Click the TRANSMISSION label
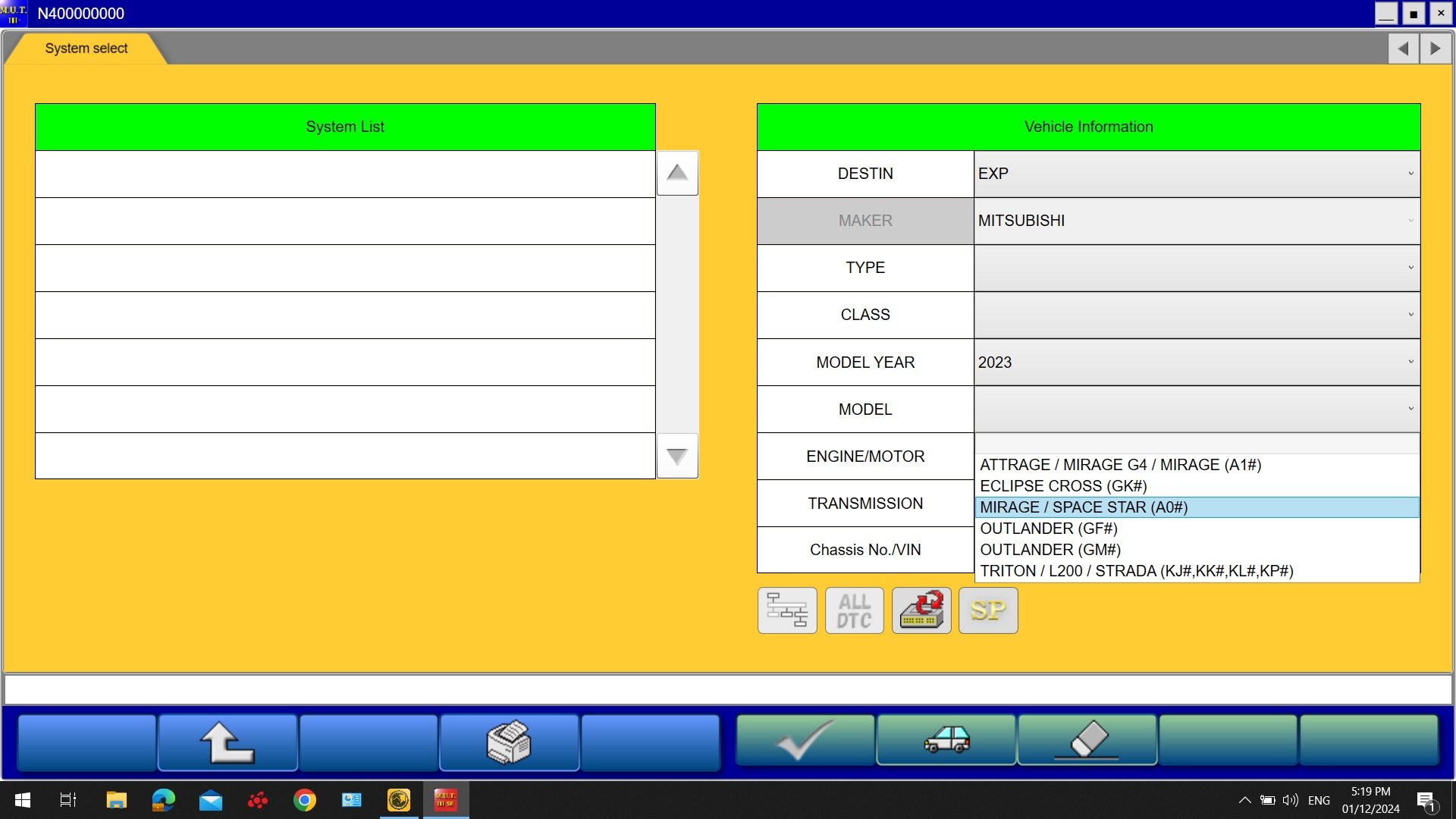 click(x=865, y=504)
